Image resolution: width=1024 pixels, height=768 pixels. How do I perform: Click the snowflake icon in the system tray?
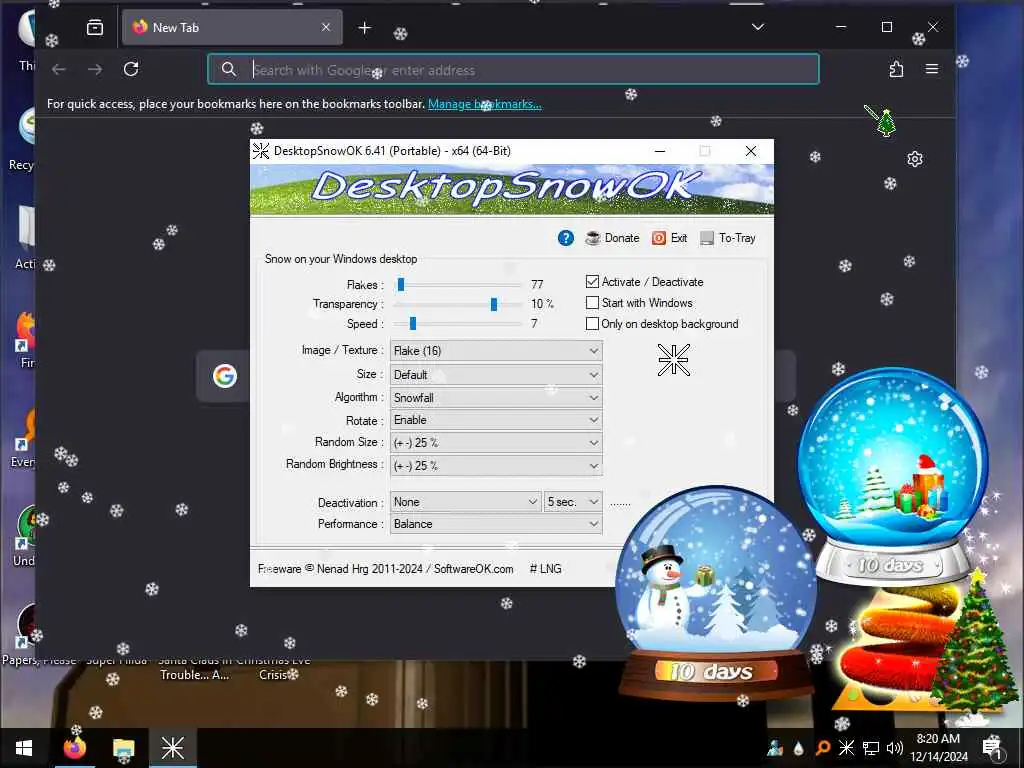[846, 748]
